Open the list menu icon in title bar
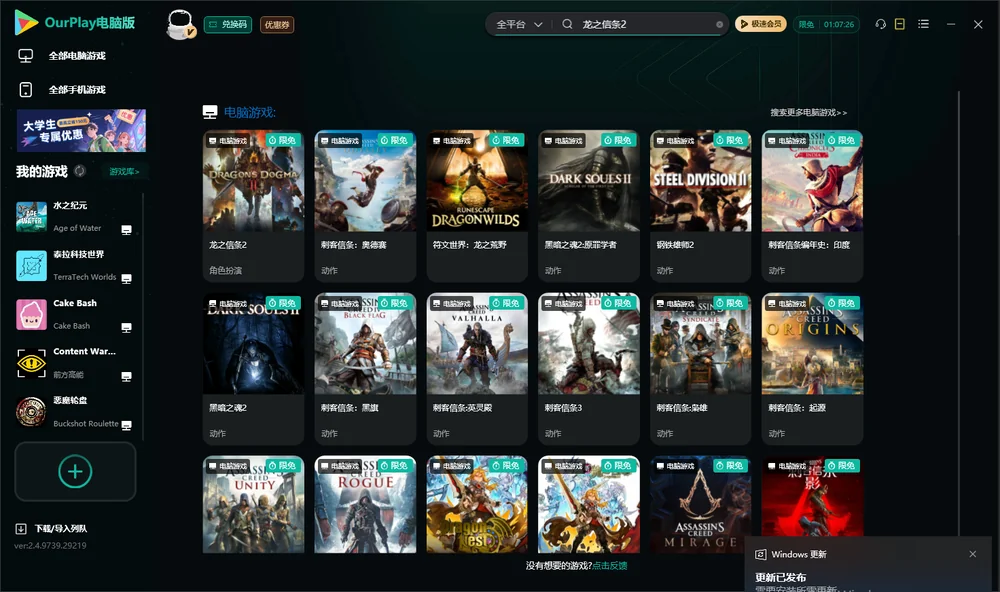Viewport: 1000px width, 592px height. coord(923,24)
